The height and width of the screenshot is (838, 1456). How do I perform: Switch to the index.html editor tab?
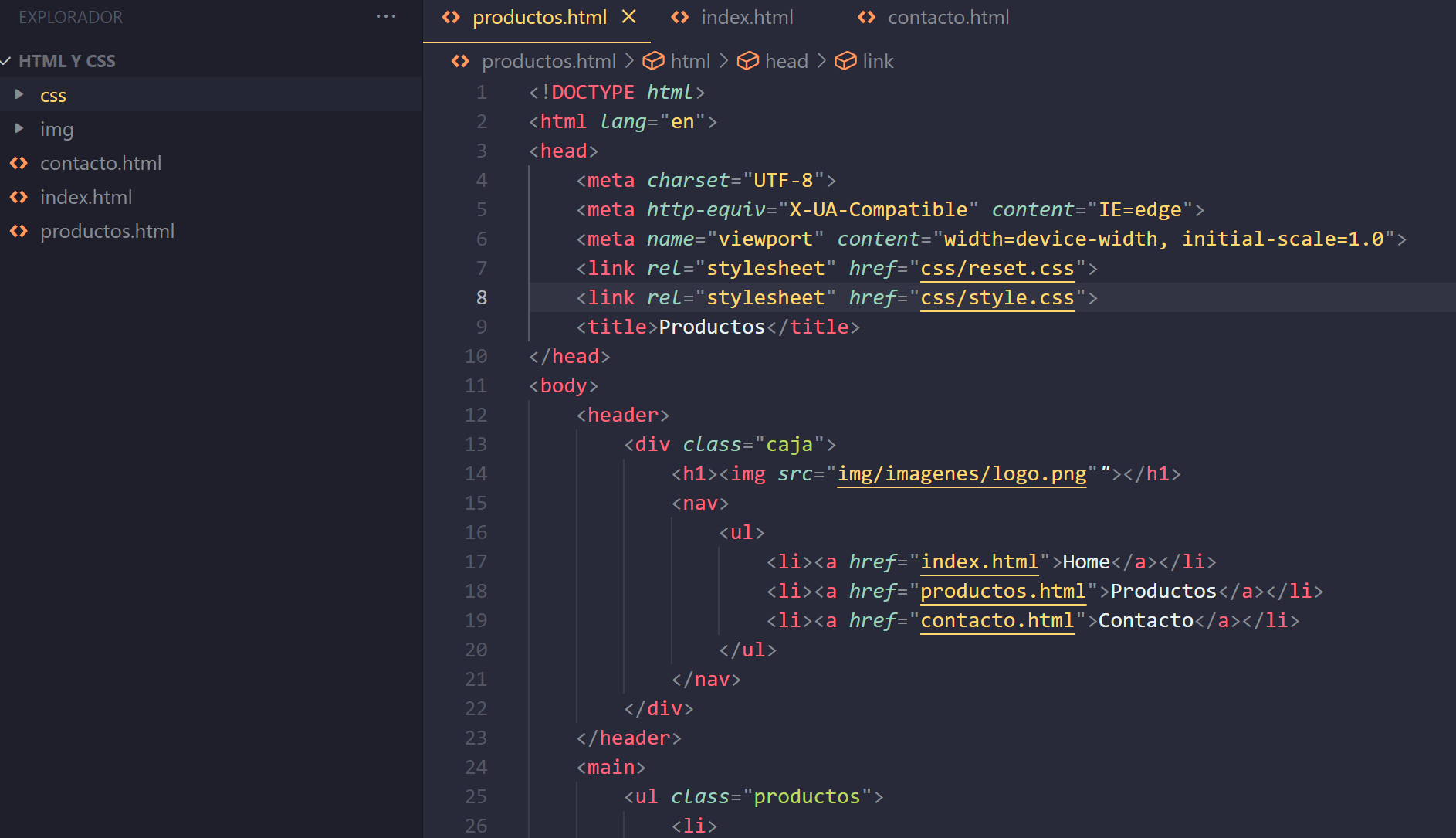click(x=747, y=17)
